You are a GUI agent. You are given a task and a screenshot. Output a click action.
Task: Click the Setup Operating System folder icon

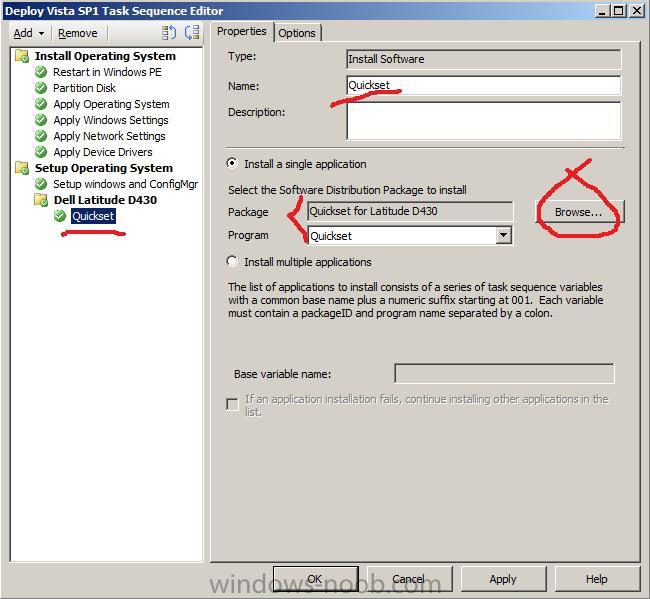[22, 168]
